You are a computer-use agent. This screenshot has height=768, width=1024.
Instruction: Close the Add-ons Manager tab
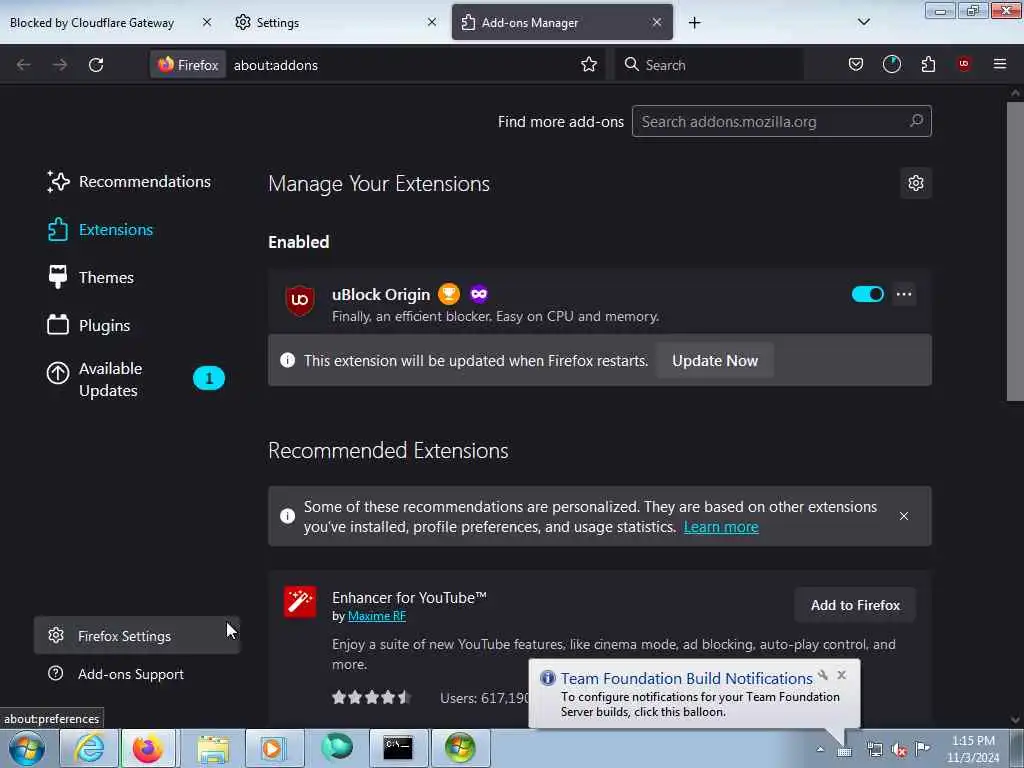pyautogui.click(x=657, y=22)
